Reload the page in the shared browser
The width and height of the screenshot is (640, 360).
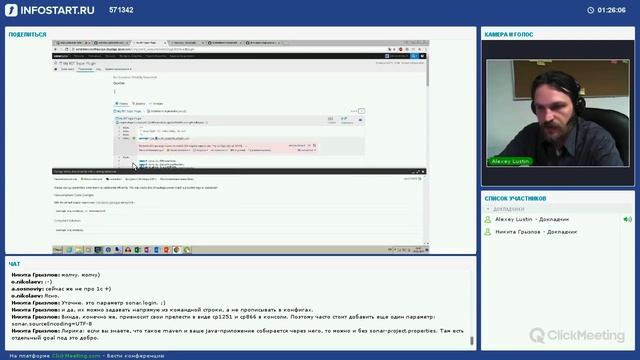pyautogui.click(x=67, y=49)
